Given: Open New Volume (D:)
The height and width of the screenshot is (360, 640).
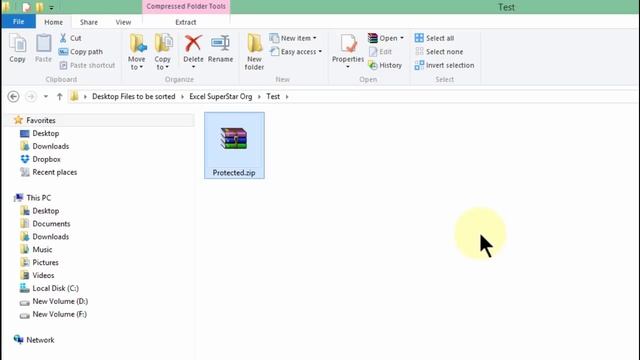Looking at the screenshot, I should pos(60,301).
